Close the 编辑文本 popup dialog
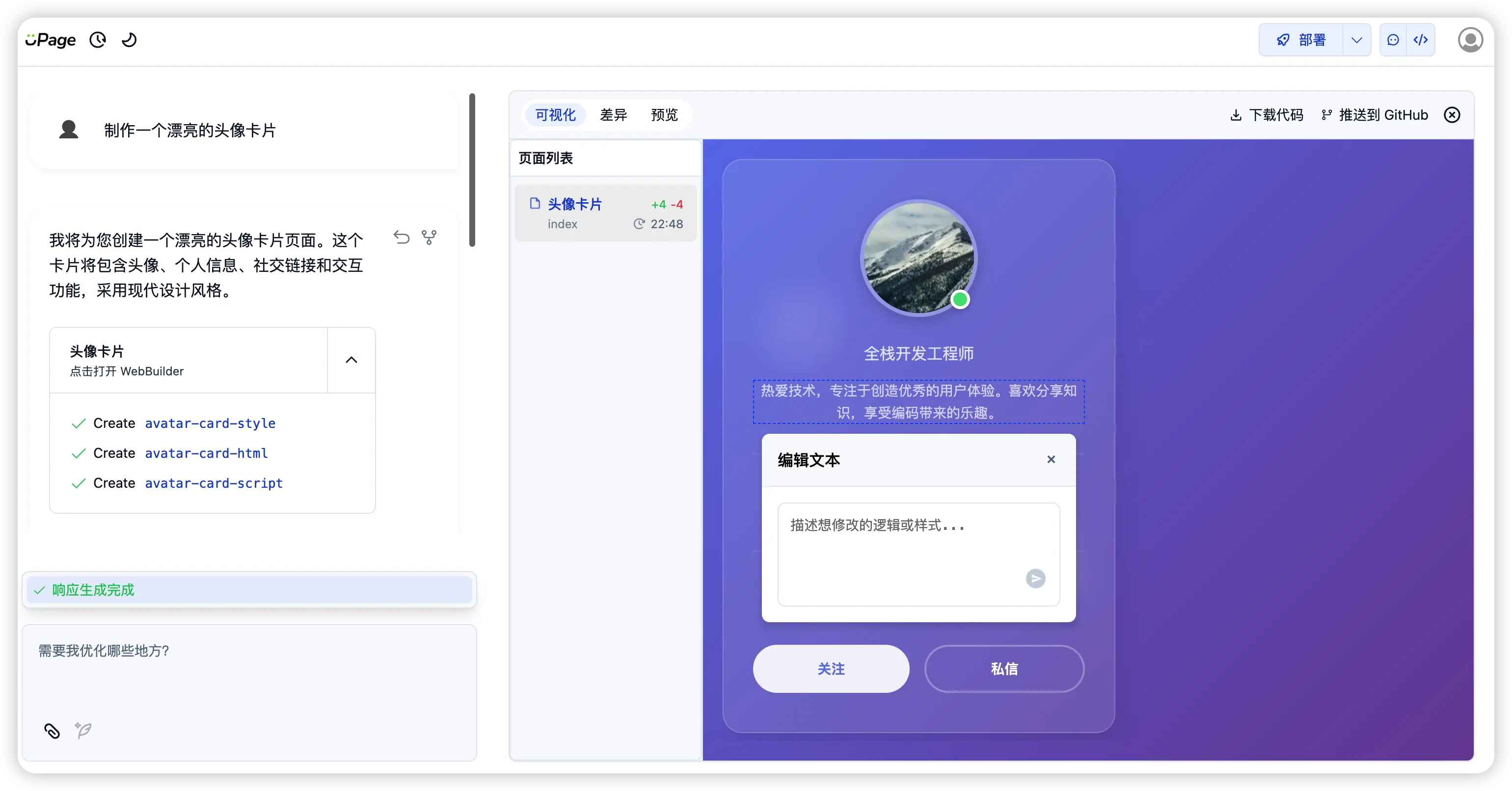Viewport: 1512px width, 791px height. 1051,459
